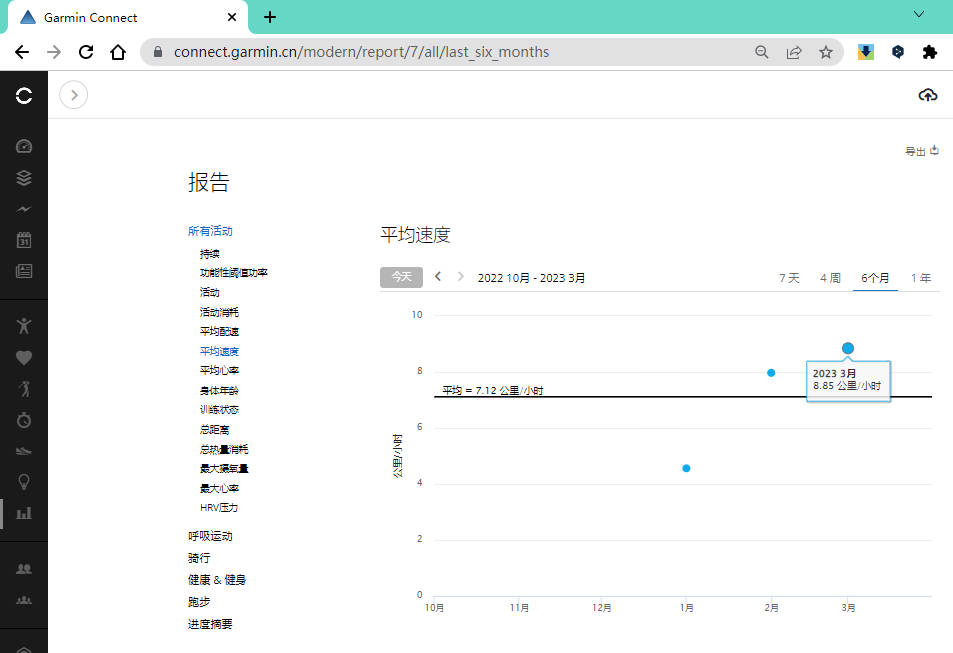Click the zoom magnifier icon in address bar

[x=762, y=52]
